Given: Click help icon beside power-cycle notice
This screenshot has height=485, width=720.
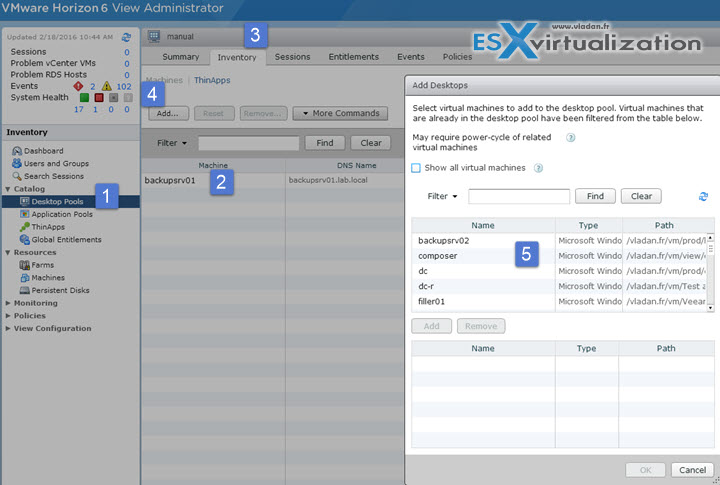Looking at the screenshot, I should click(570, 138).
